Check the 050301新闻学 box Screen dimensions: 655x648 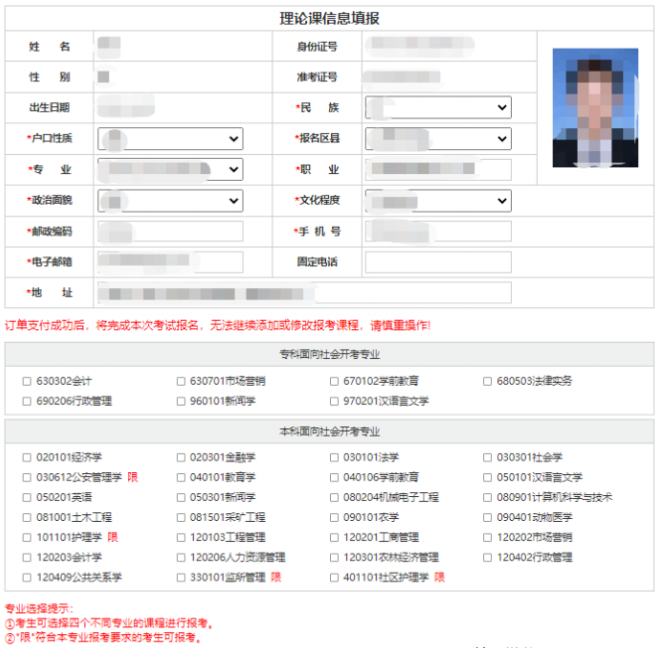(181, 498)
